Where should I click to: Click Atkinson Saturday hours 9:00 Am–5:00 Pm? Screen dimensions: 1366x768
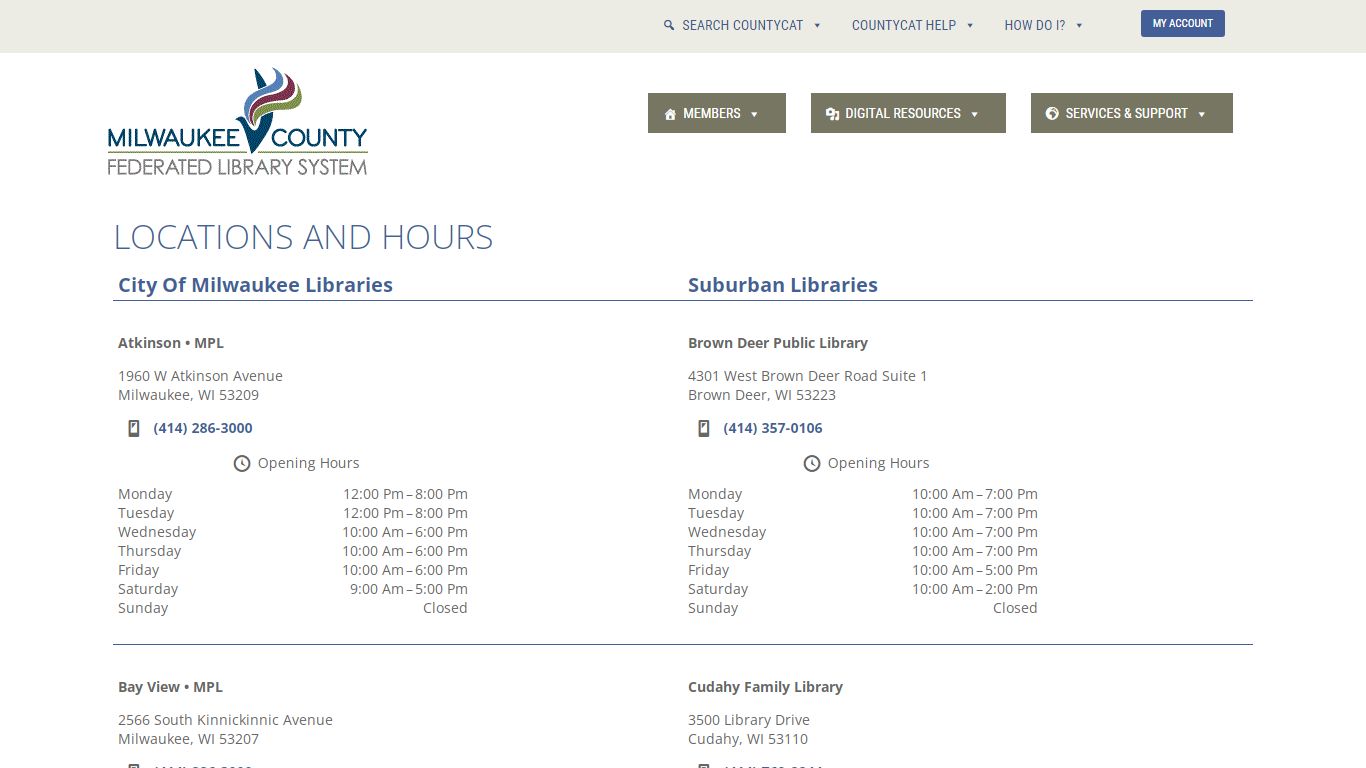[409, 589]
